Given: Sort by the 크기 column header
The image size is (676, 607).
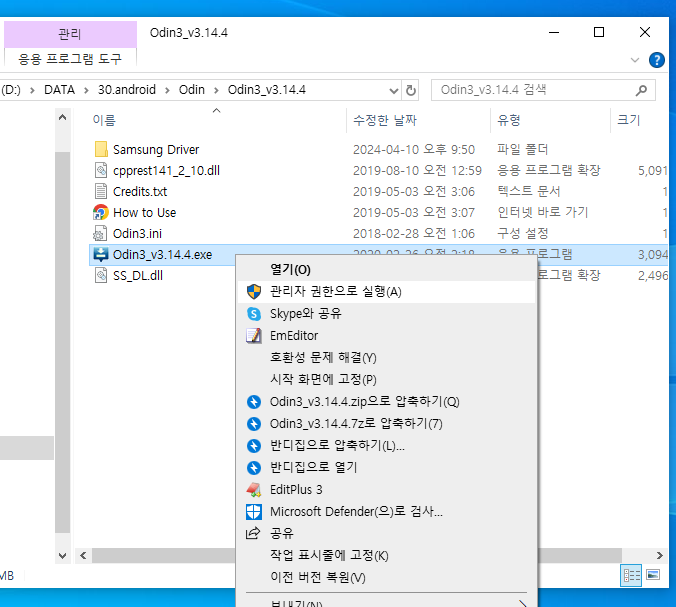Looking at the screenshot, I should coord(629,120).
